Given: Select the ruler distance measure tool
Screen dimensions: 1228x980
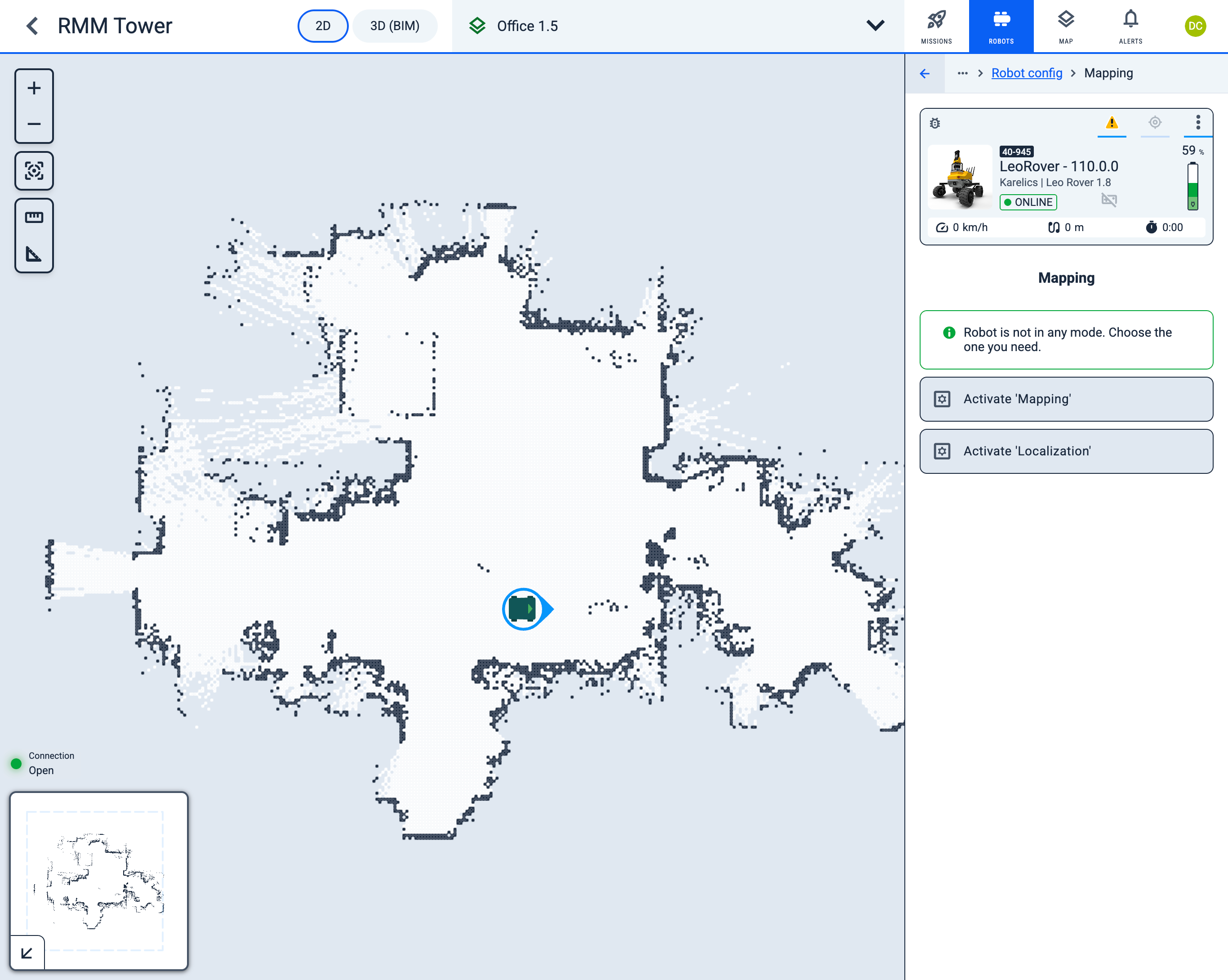Looking at the screenshot, I should click(x=34, y=217).
